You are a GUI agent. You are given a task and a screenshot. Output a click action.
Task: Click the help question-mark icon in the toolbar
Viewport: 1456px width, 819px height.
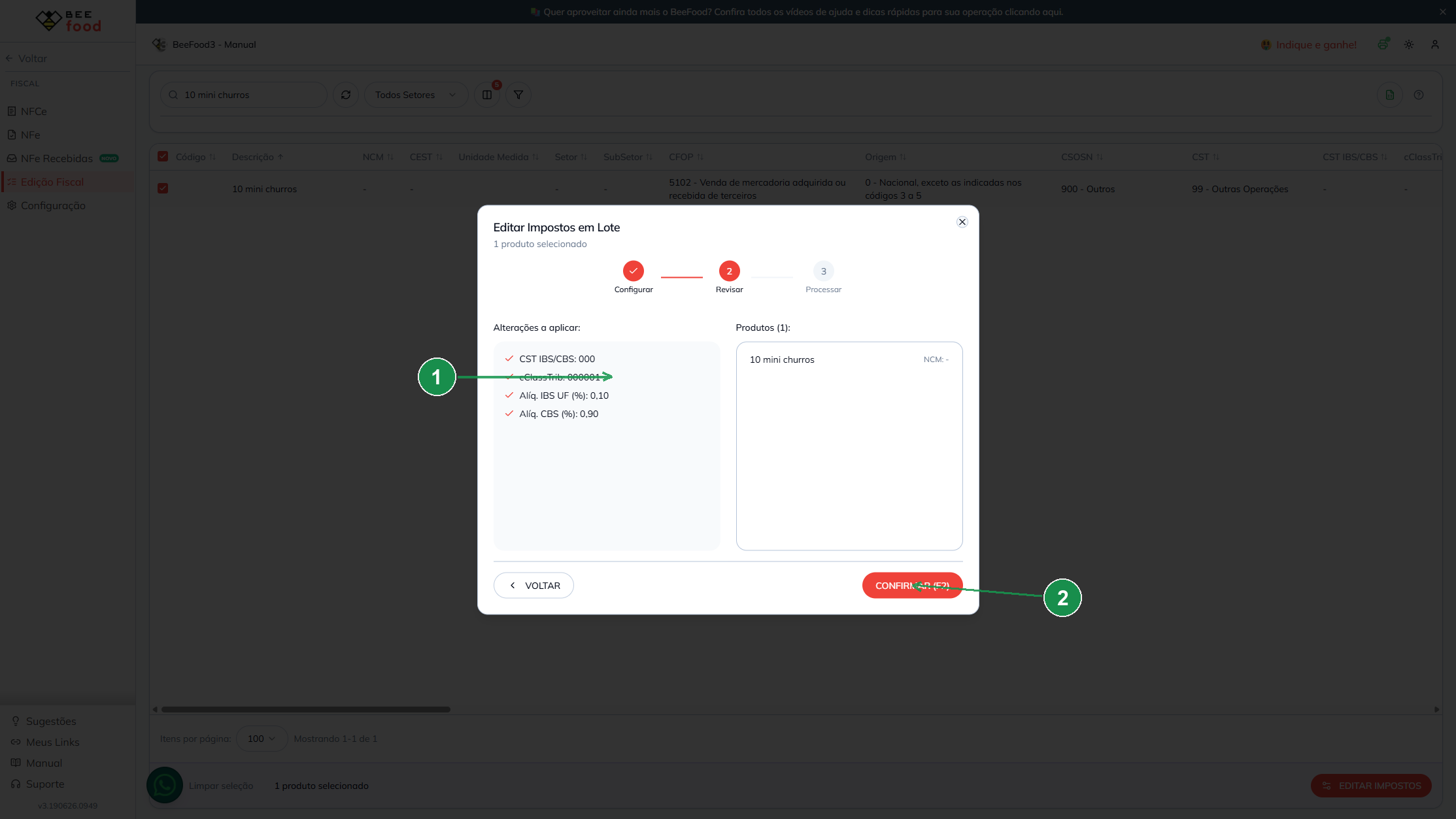click(1419, 95)
